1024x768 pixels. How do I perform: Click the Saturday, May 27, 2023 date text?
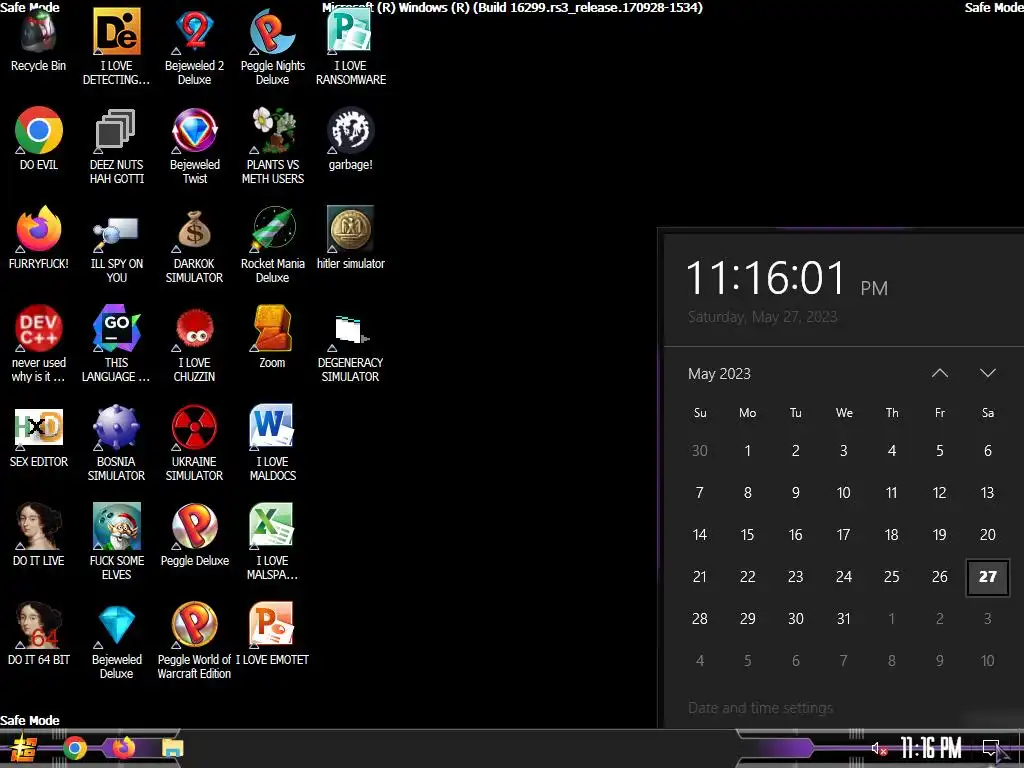point(762,317)
